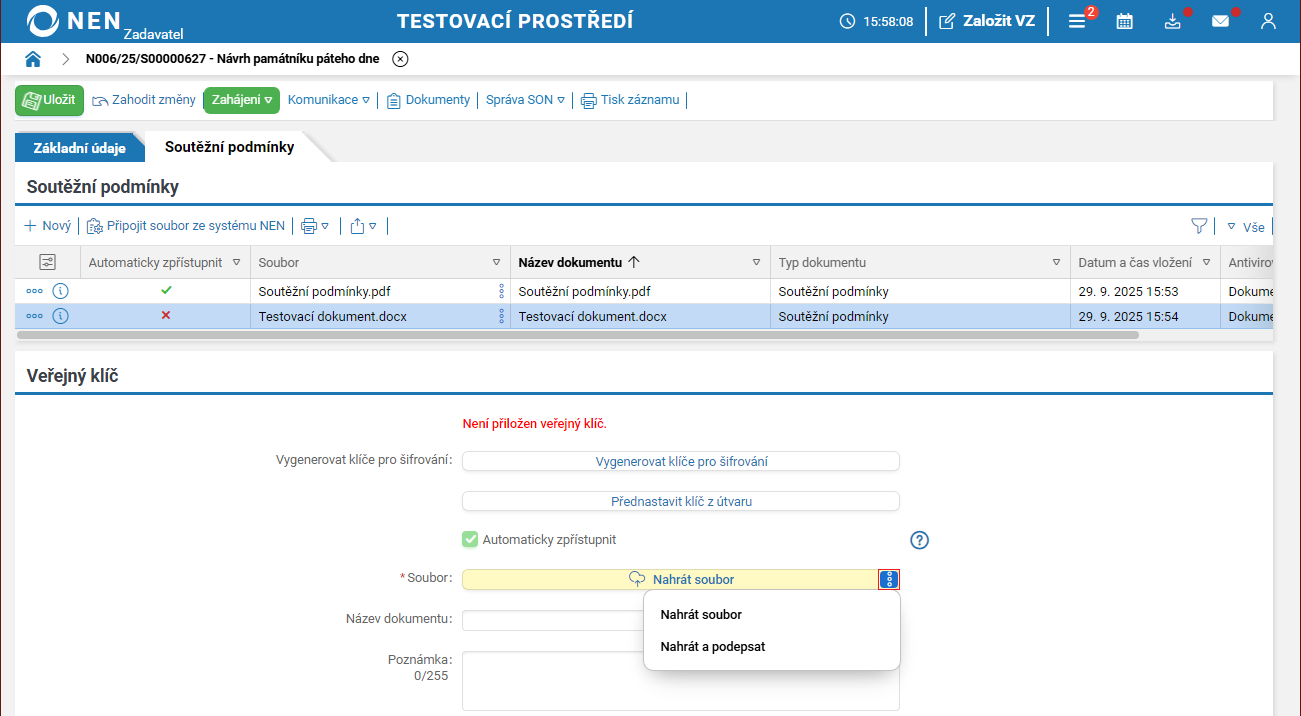The image size is (1301, 716).
Task: Click Vygenerovat klíče pro šifrování button
Action: [681, 461]
